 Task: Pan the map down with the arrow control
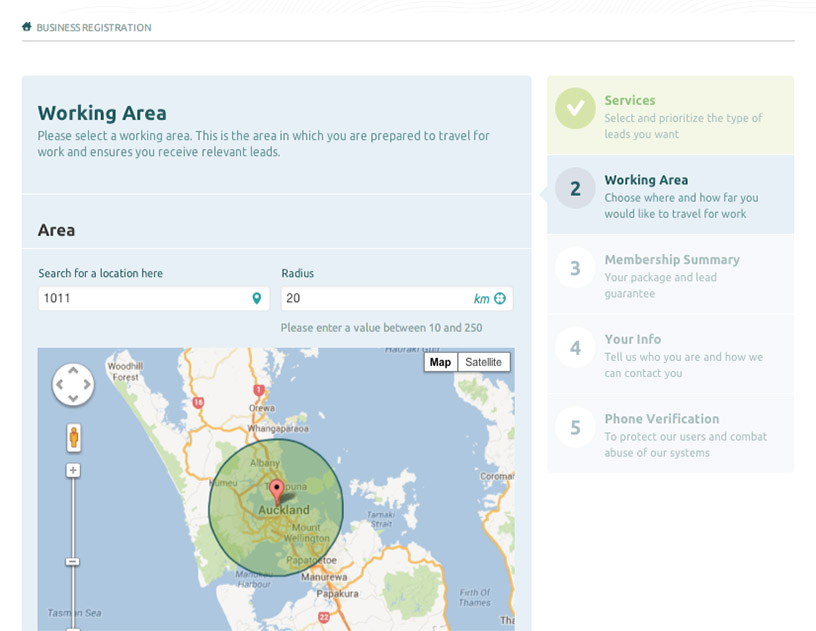[73, 397]
